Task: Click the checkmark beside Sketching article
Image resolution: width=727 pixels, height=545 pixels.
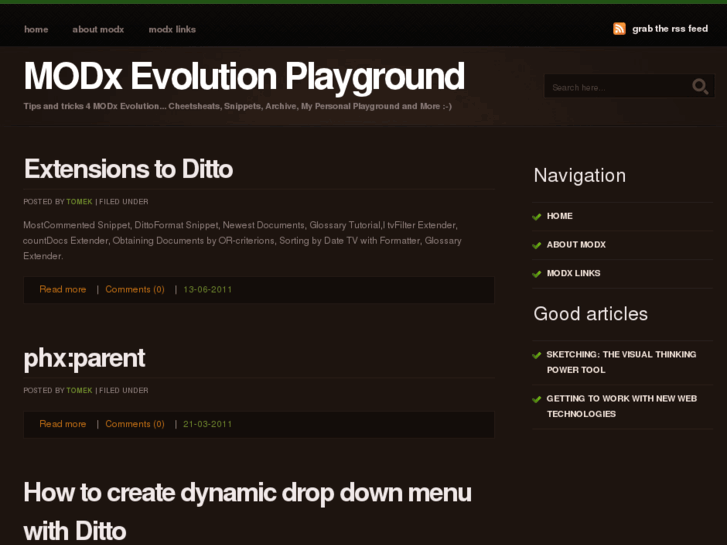Action: click(536, 355)
